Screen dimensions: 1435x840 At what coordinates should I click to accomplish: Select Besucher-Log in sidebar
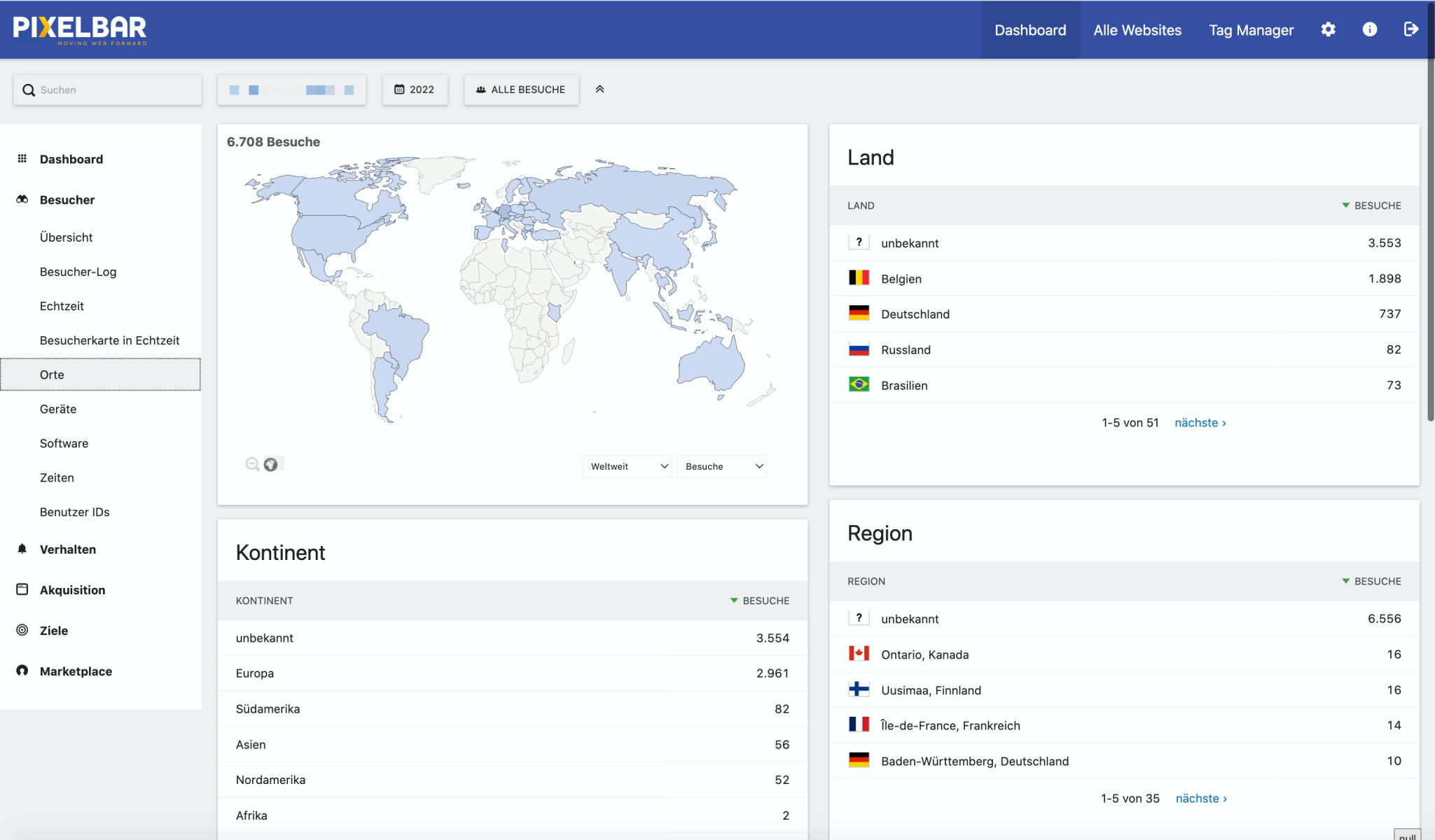point(78,272)
